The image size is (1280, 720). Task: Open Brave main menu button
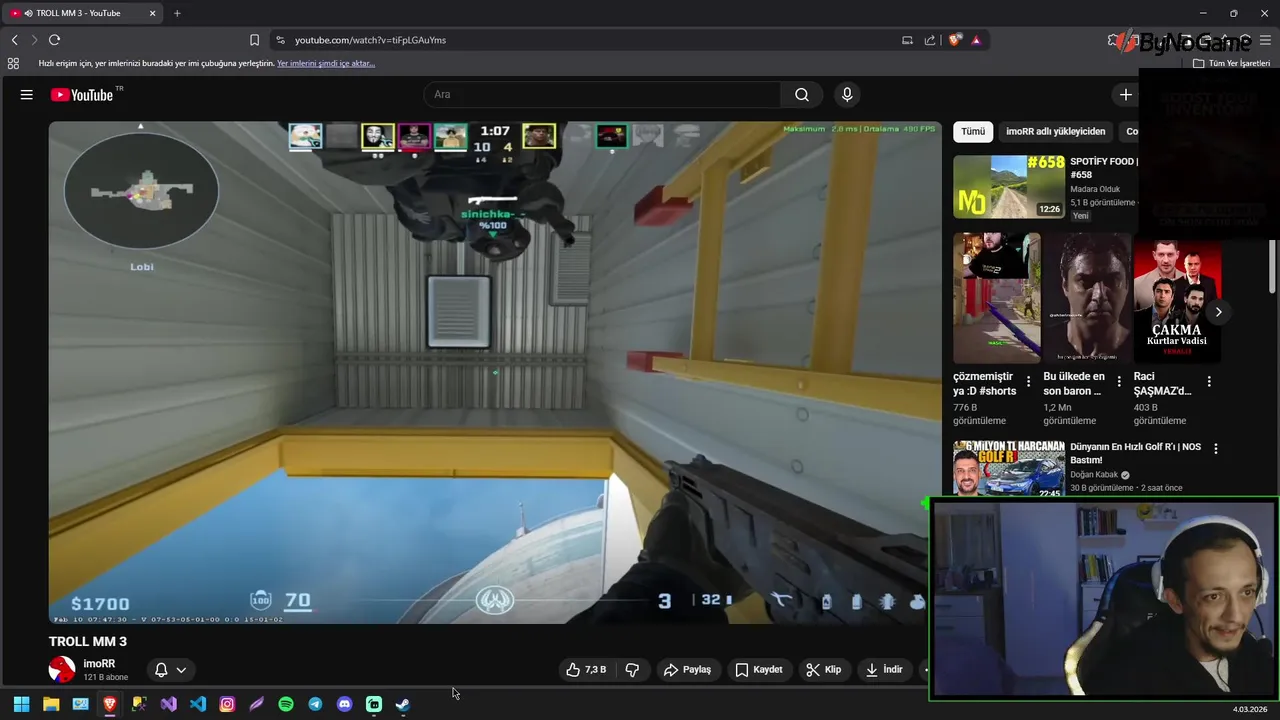[x=1265, y=40]
